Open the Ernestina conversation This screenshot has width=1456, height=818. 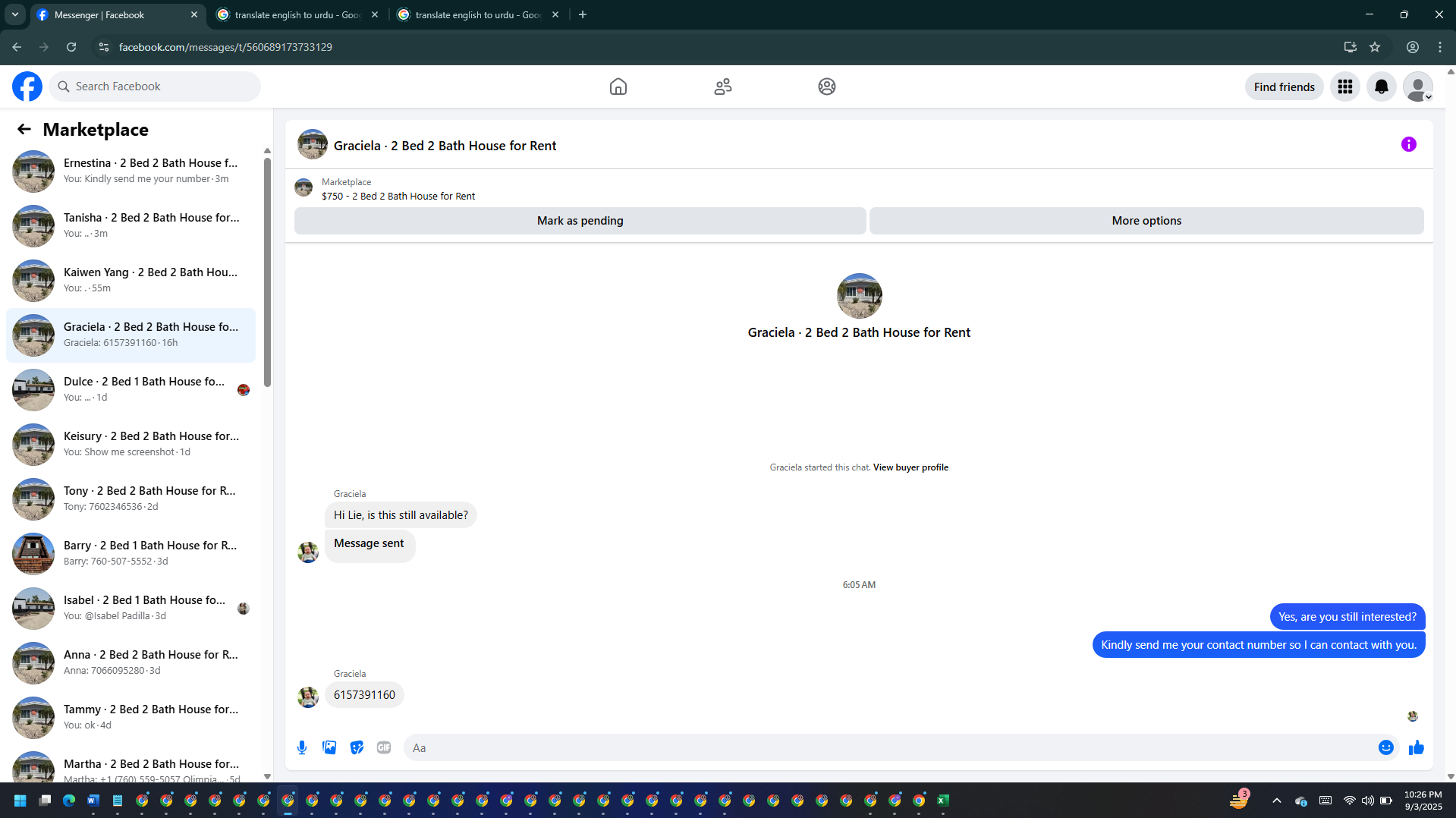tap(131, 171)
